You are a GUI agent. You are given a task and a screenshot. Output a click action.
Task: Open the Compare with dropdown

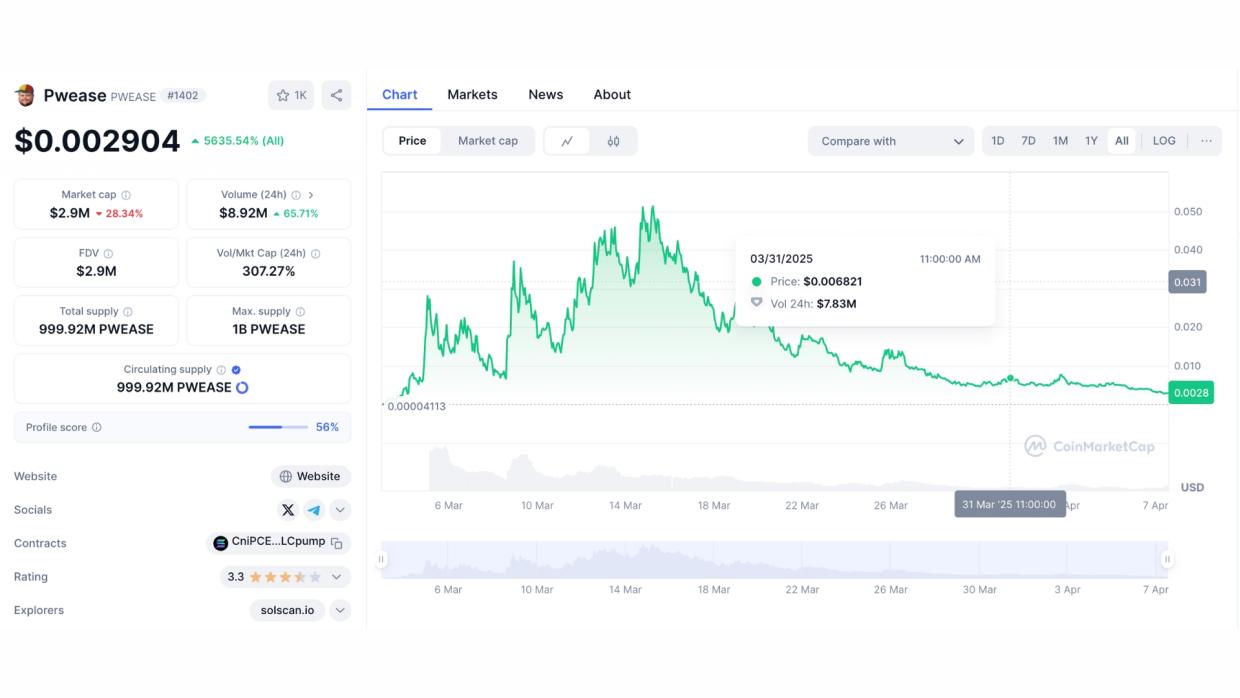[891, 141]
